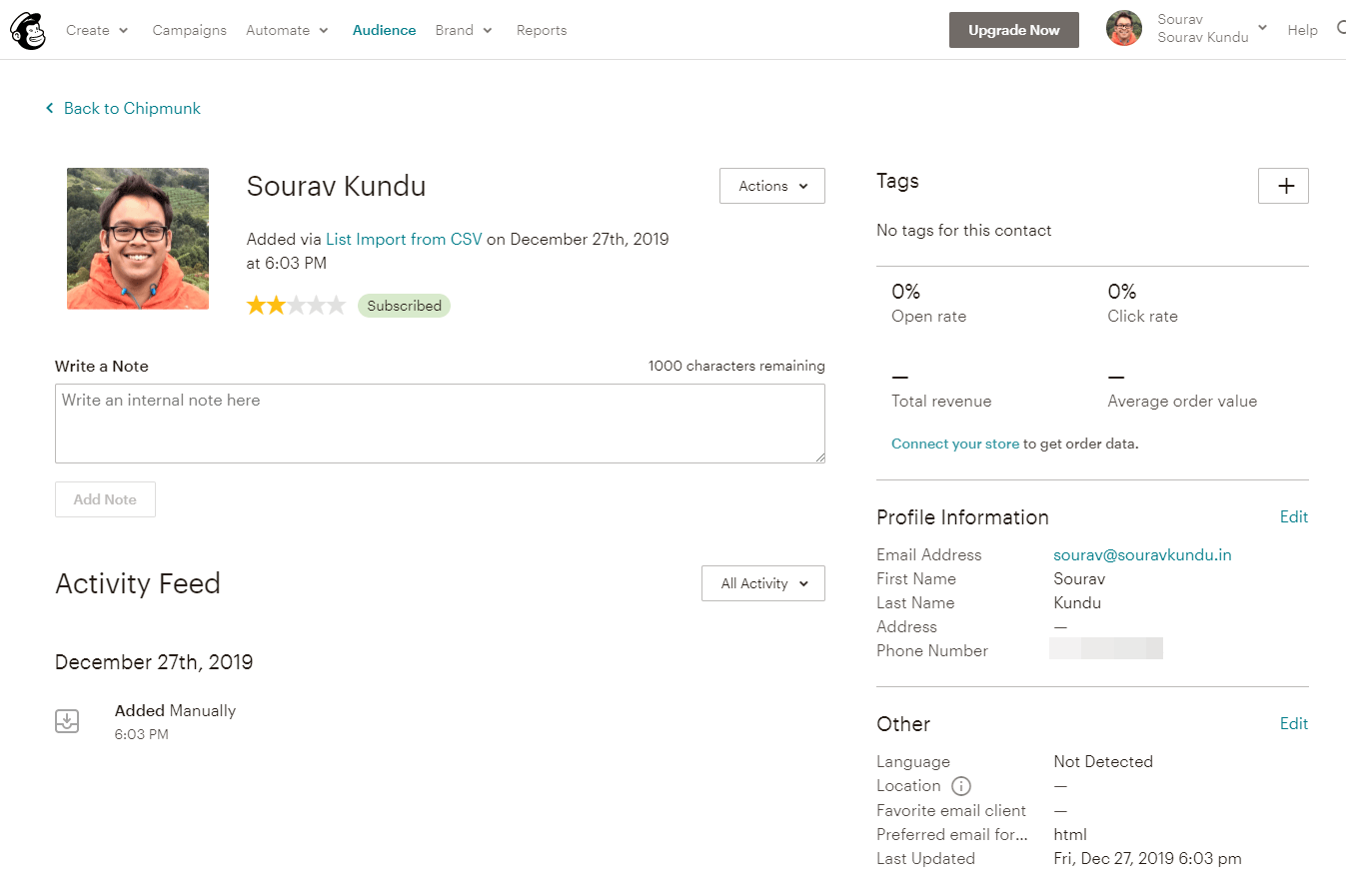Click the html preferred format value
Screen dimensions: 1346x896
point(1070,834)
